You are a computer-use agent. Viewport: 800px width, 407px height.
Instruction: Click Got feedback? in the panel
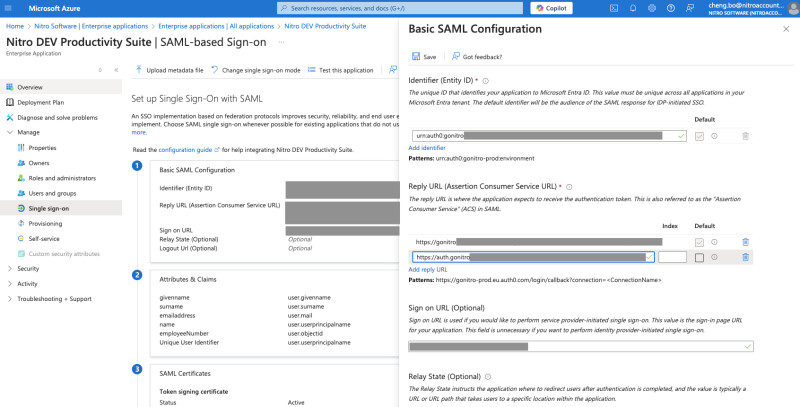(477, 57)
